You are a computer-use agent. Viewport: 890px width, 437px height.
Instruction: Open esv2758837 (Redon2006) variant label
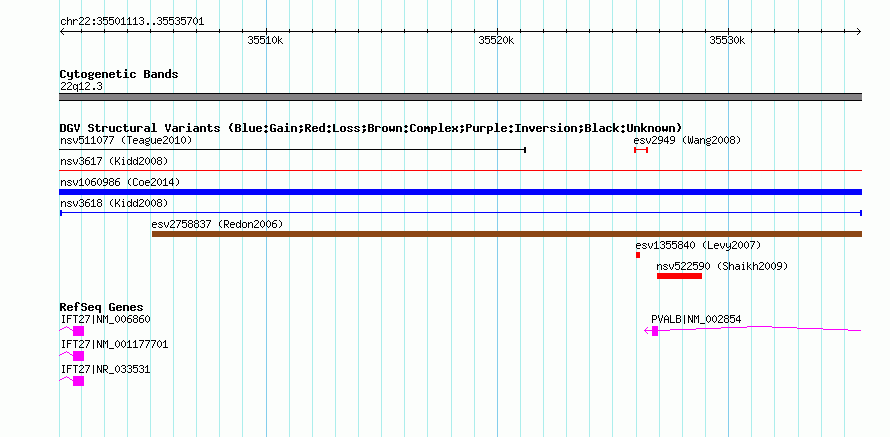click(x=217, y=224)
